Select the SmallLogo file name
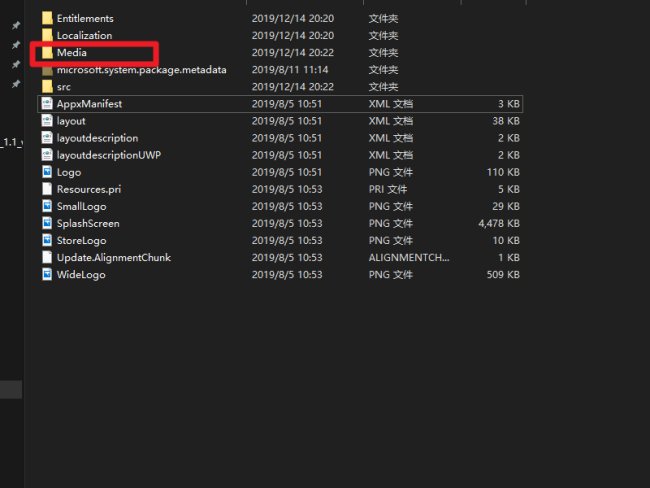This screenshot has width=650, height=488. [81, 206]
